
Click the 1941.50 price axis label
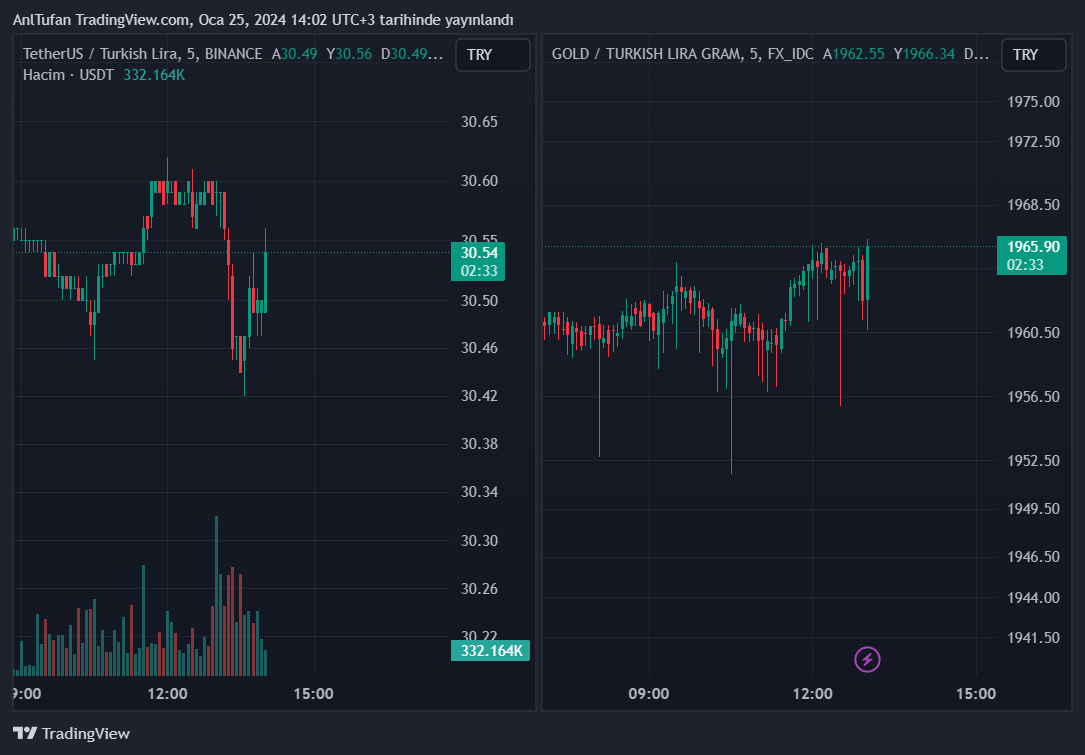pos(1033,637)
